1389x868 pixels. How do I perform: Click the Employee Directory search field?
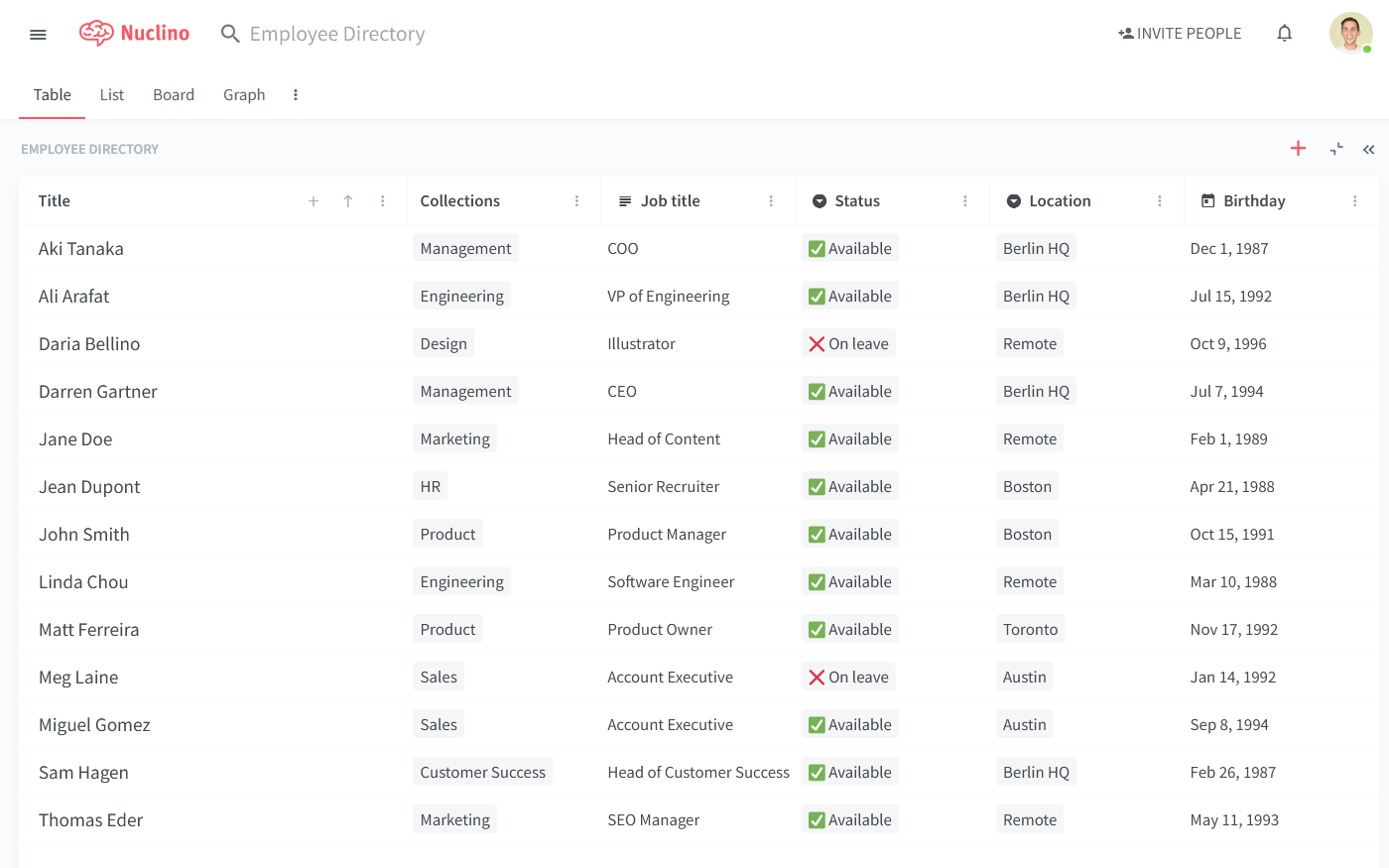click(x=337, y=34)
